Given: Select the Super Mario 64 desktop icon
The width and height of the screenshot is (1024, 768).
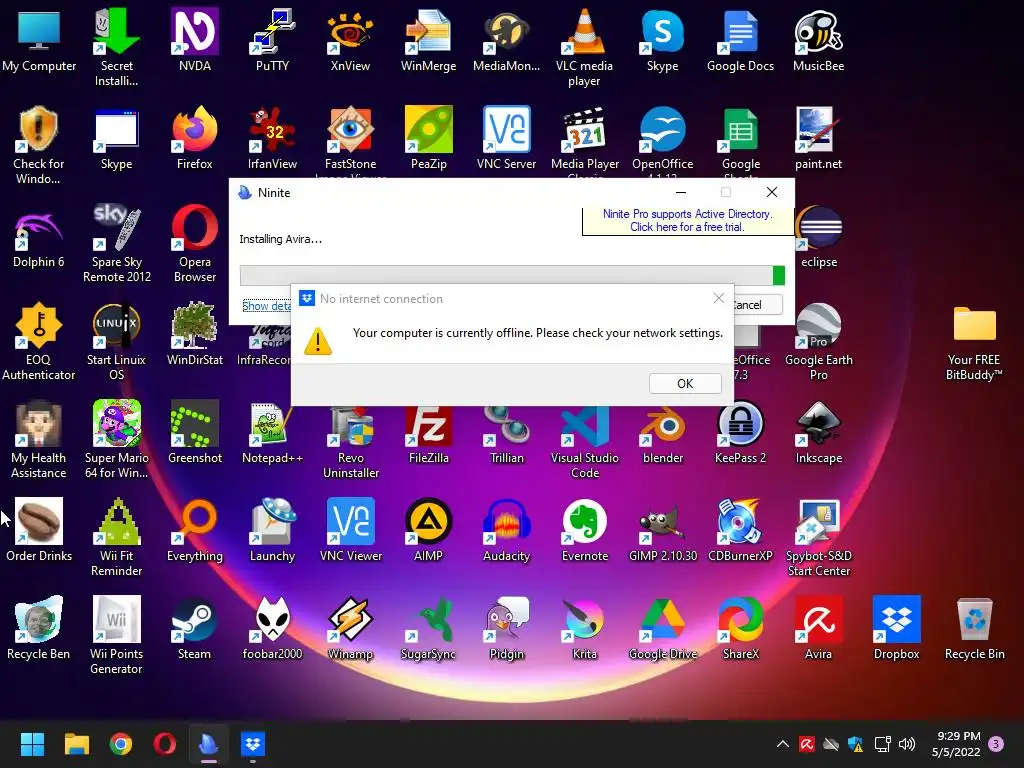Looking at the screenshot, I should pyautogui.click(x=116, y=440).
